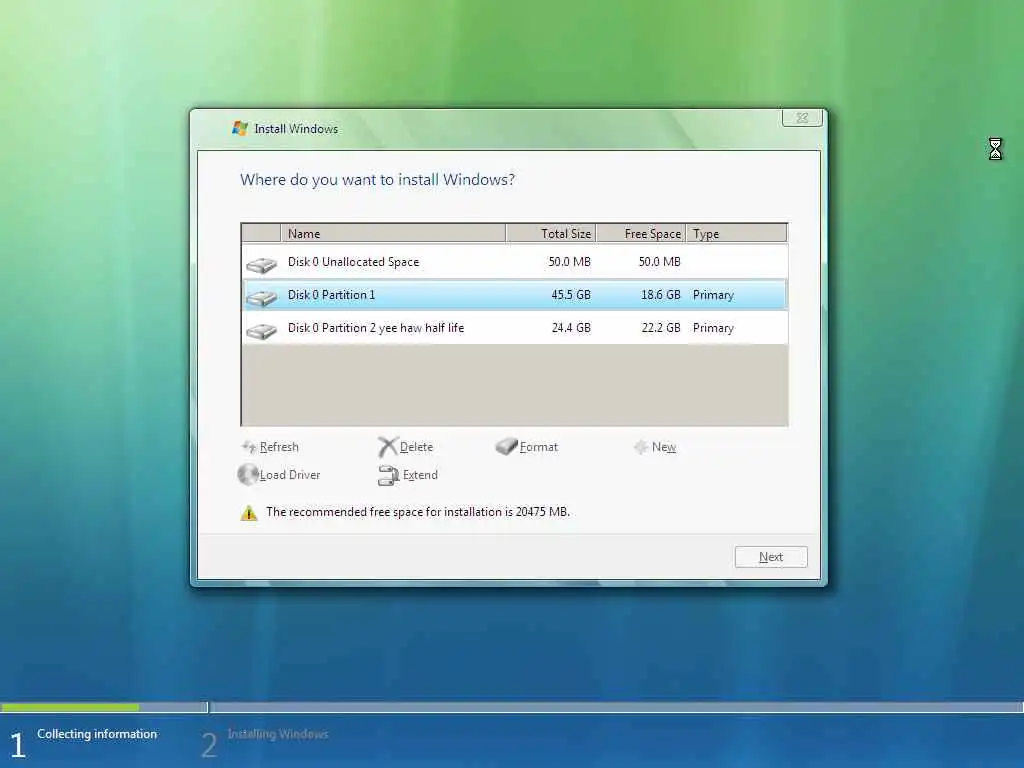Click the 18.6 GB free space cell
This screenshot has width=1024, height=768.
(x=660, y=295)
